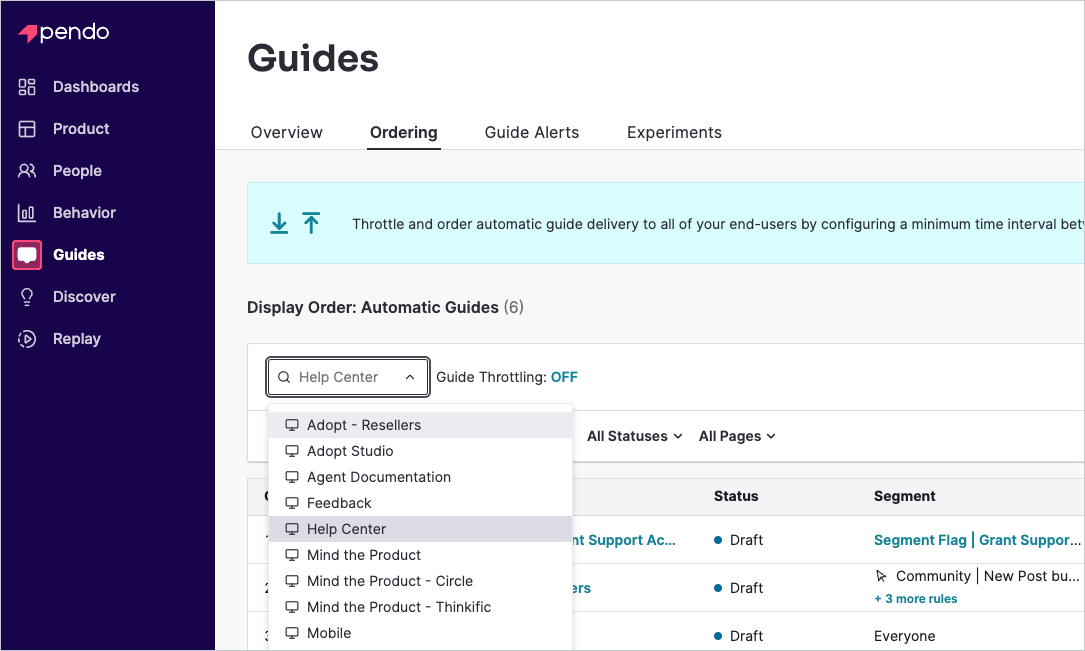Click the Status column header
The width and height of the screenshot is (1085, 651).
pos(736,496)
